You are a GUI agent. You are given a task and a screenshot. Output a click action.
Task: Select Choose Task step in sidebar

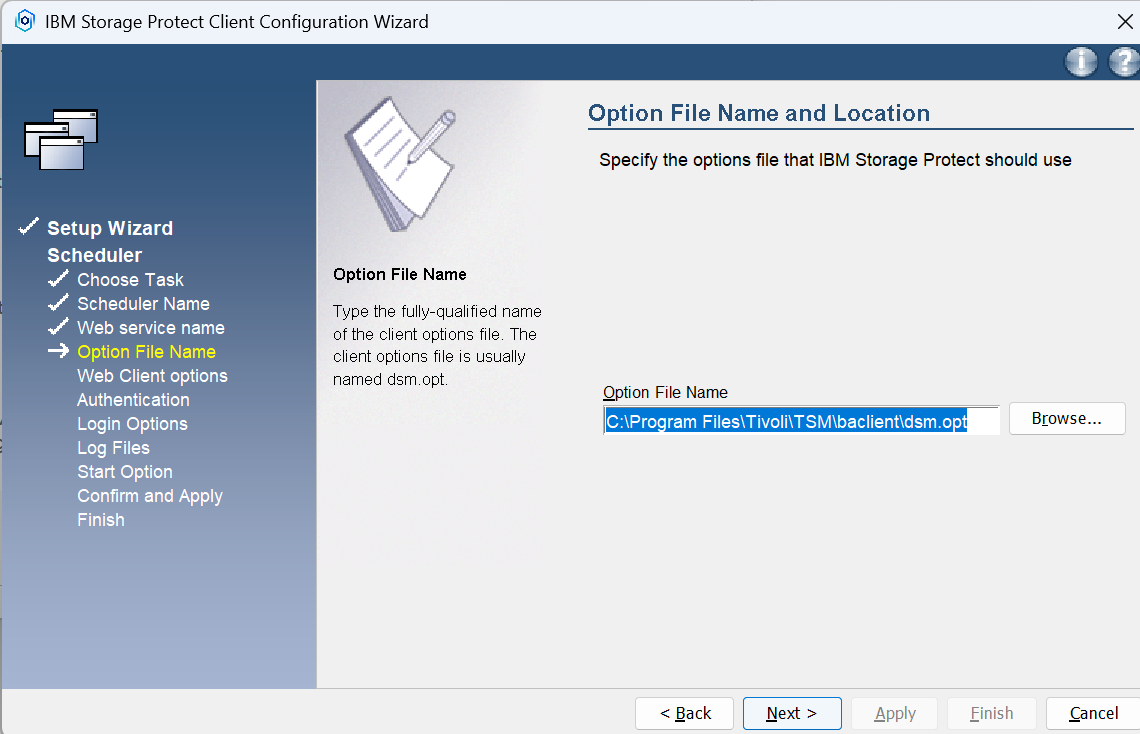[x=130, y=280]
